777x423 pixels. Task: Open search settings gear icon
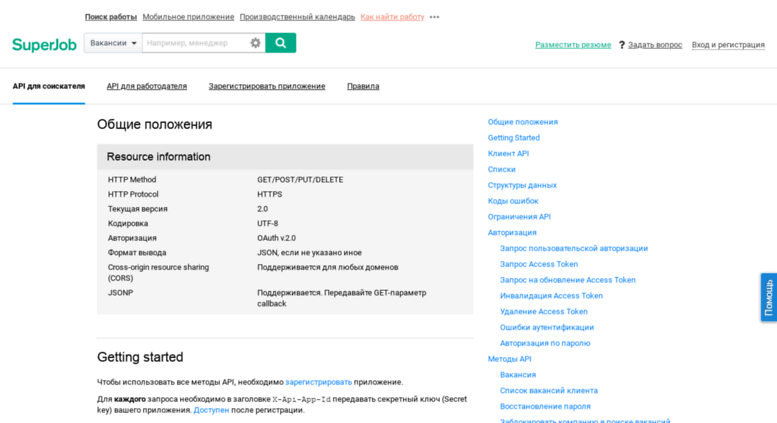[x=255, y=43]
